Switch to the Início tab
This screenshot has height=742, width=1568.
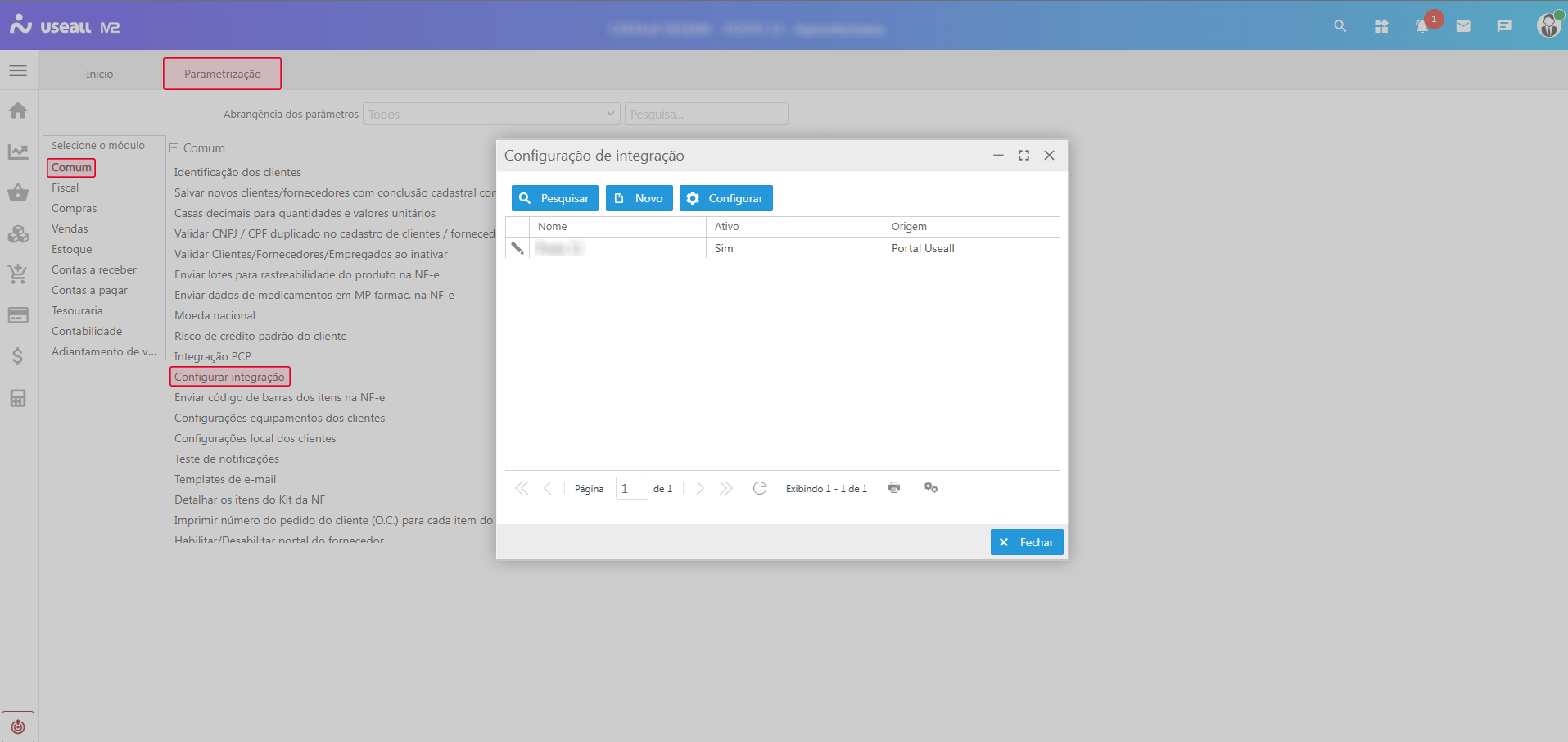[100, 74]
